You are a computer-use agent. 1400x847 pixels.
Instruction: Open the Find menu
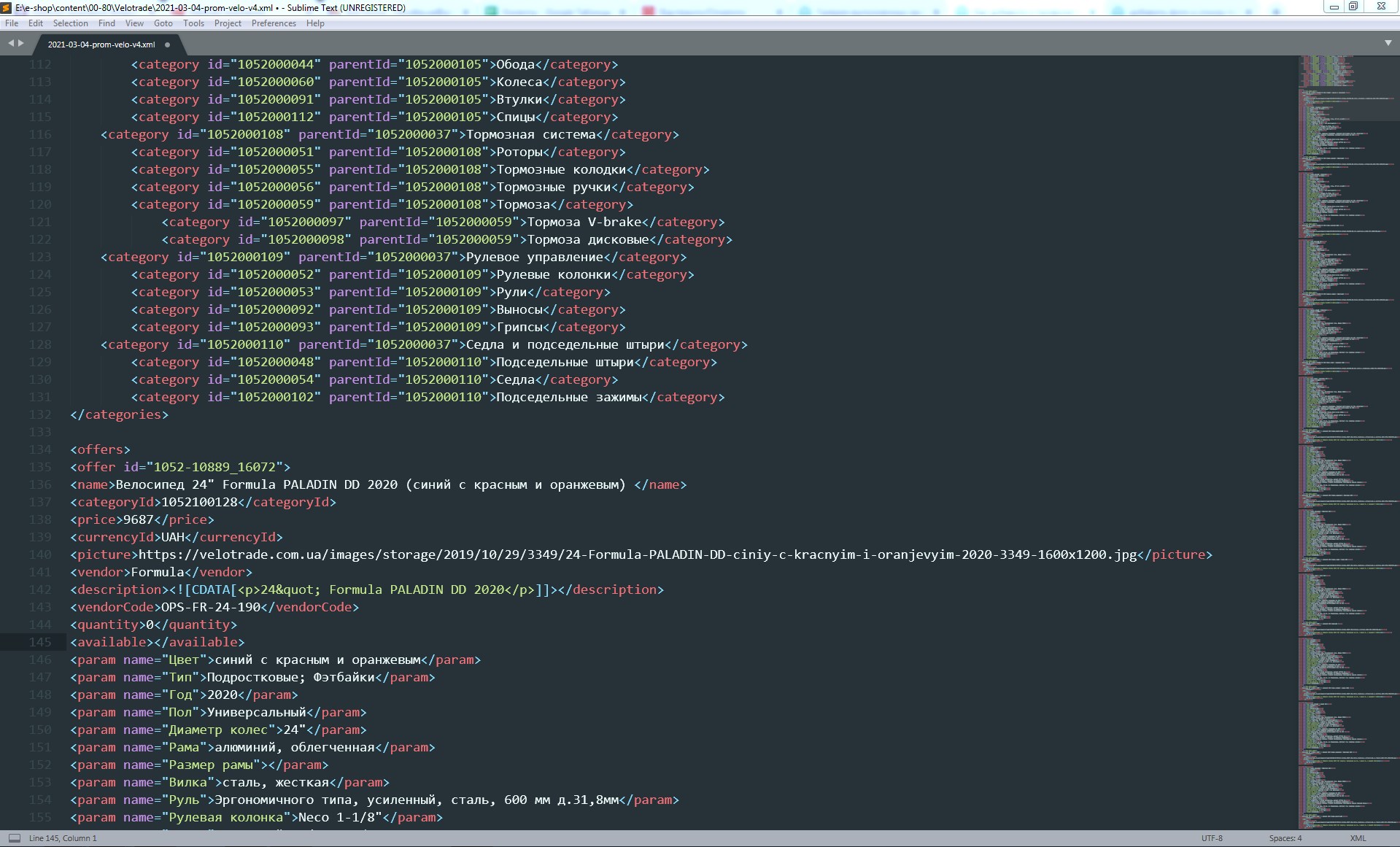point(107,23)
